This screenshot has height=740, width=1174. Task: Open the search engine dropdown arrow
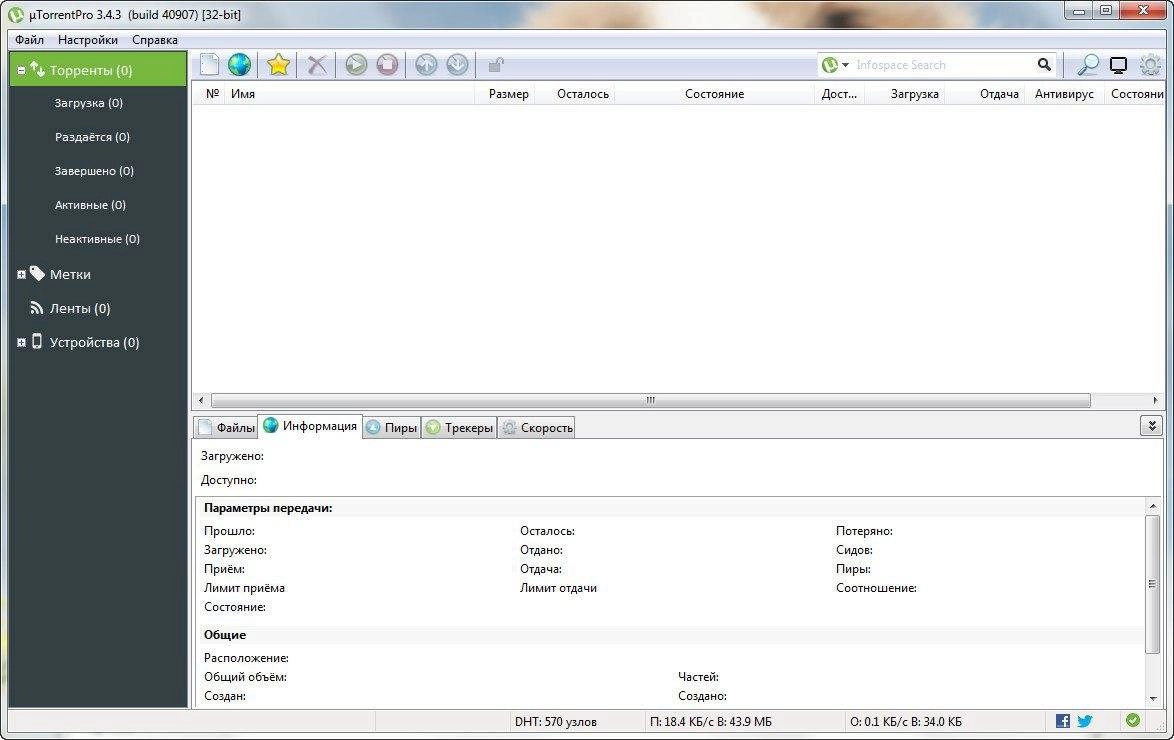tap(844, 64)
